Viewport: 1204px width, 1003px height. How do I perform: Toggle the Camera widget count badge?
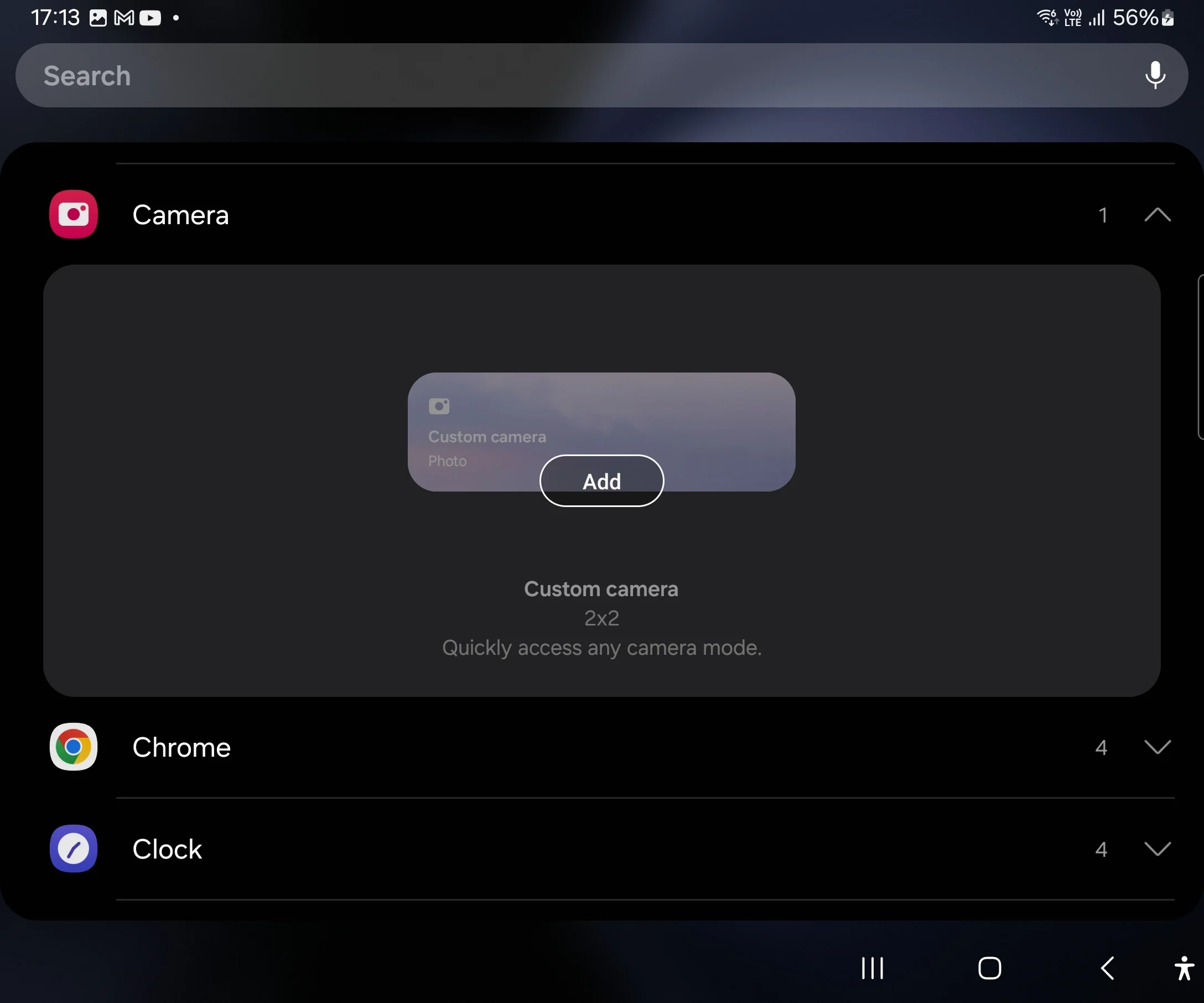tap(1103, 215)
